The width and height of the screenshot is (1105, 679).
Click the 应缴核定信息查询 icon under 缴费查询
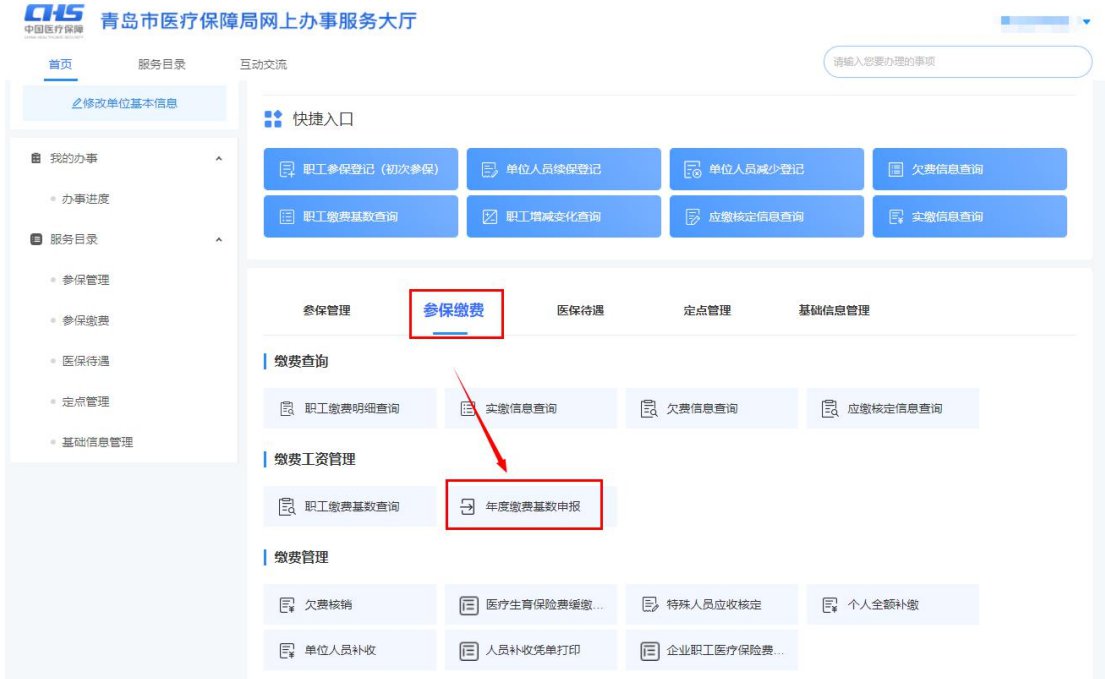tap(830, 409)
